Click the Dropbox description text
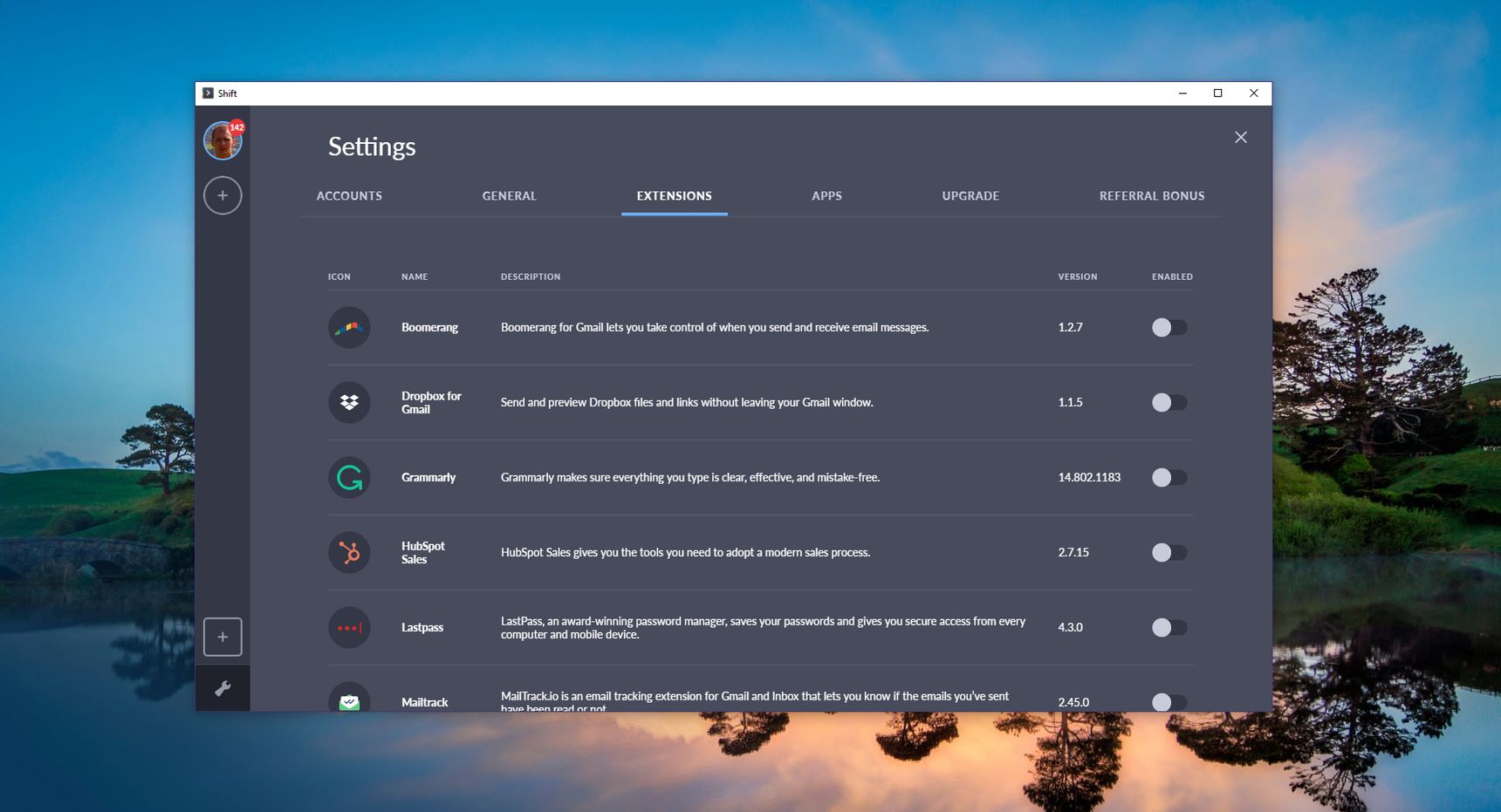The height and width of the screenshot is (812, 1501). point(687,403)
